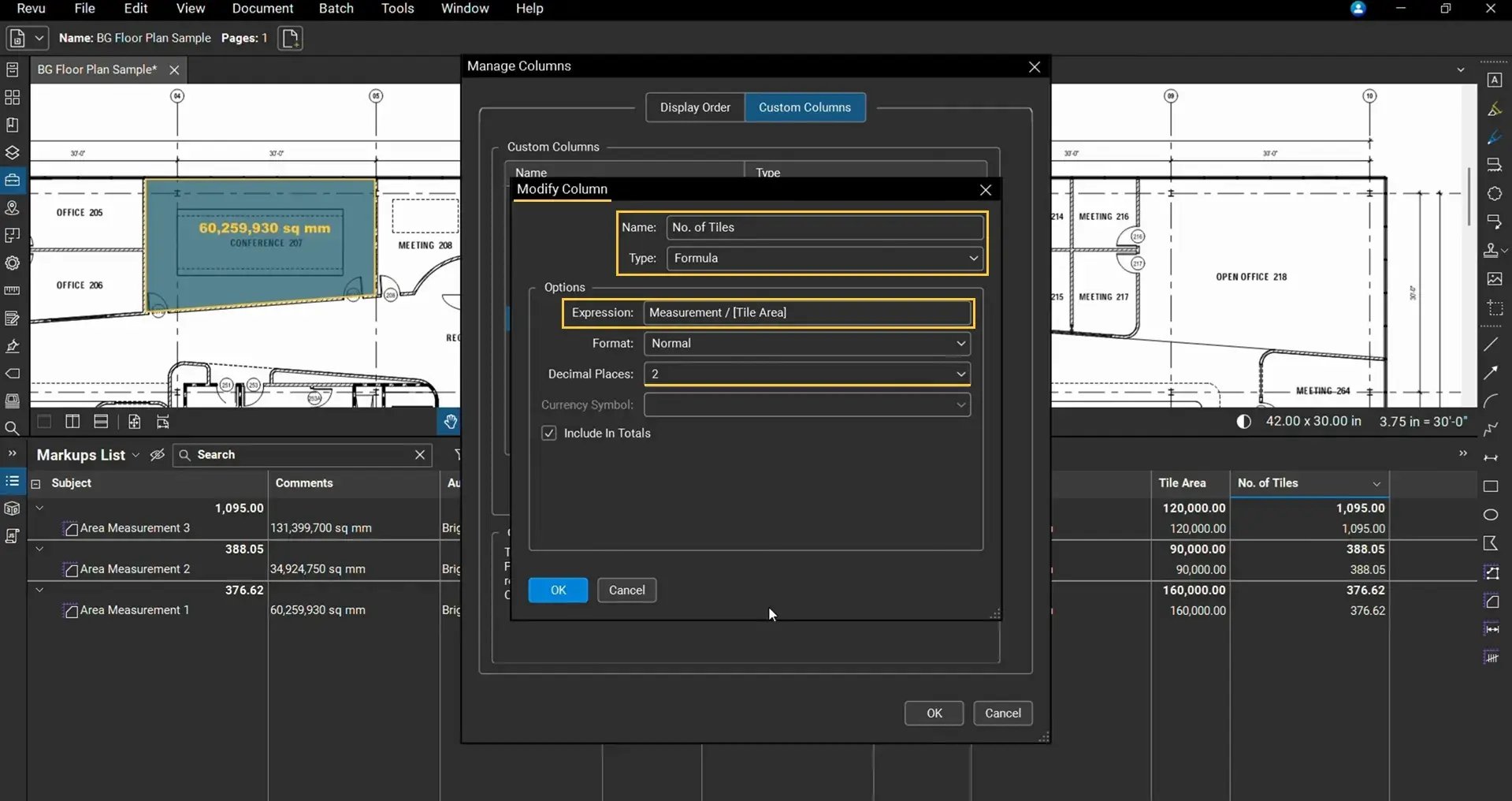Click the Comments column header
This screenshot has height=801, width=1512.
tap(354, 483)
